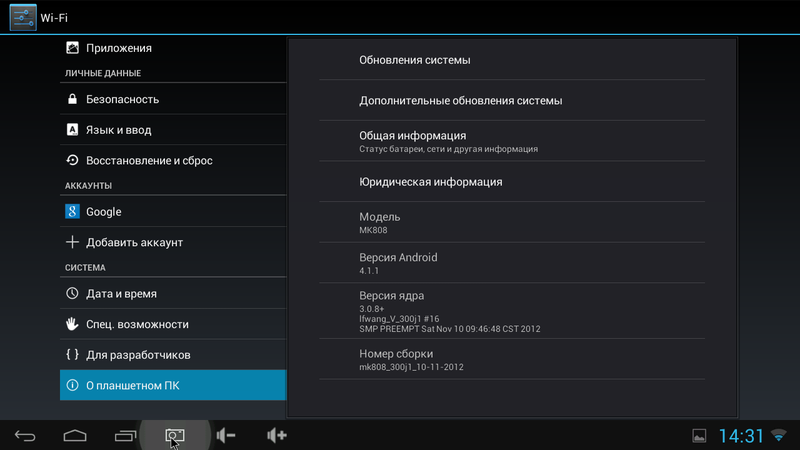The width and height of the screenshot is (800, 450).
Task: Select the Google account entry
Action: (x=173, y=211)
